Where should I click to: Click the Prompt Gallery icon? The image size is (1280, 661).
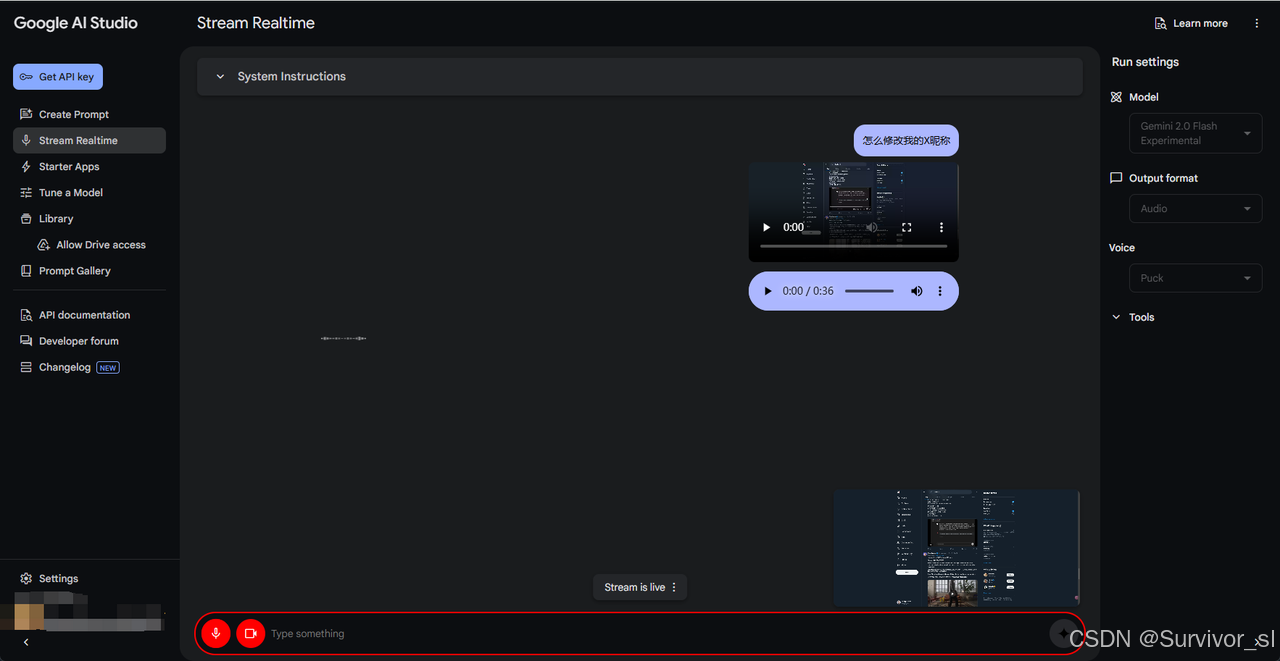[26, 270]
